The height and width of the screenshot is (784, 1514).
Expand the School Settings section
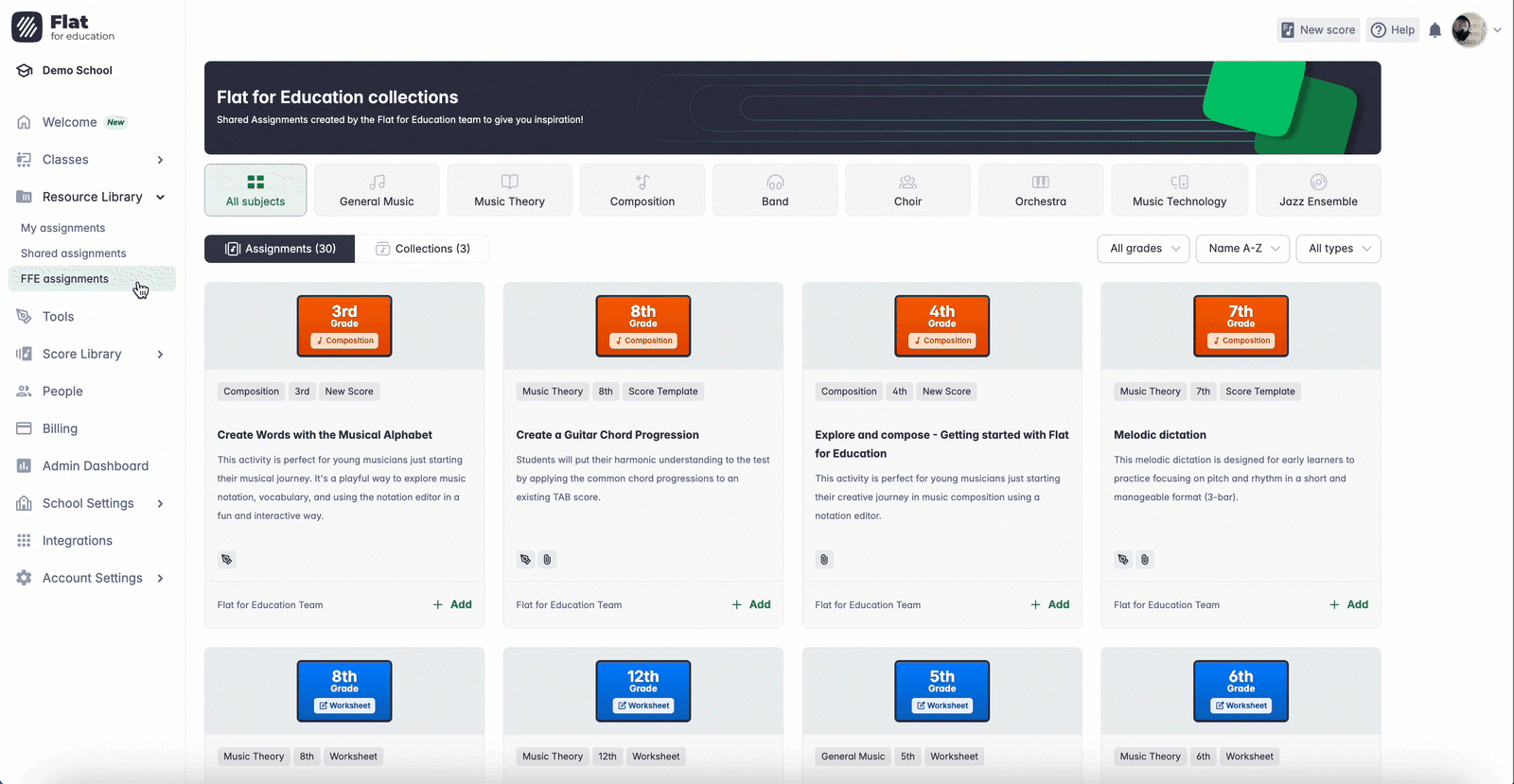point(160,504)
